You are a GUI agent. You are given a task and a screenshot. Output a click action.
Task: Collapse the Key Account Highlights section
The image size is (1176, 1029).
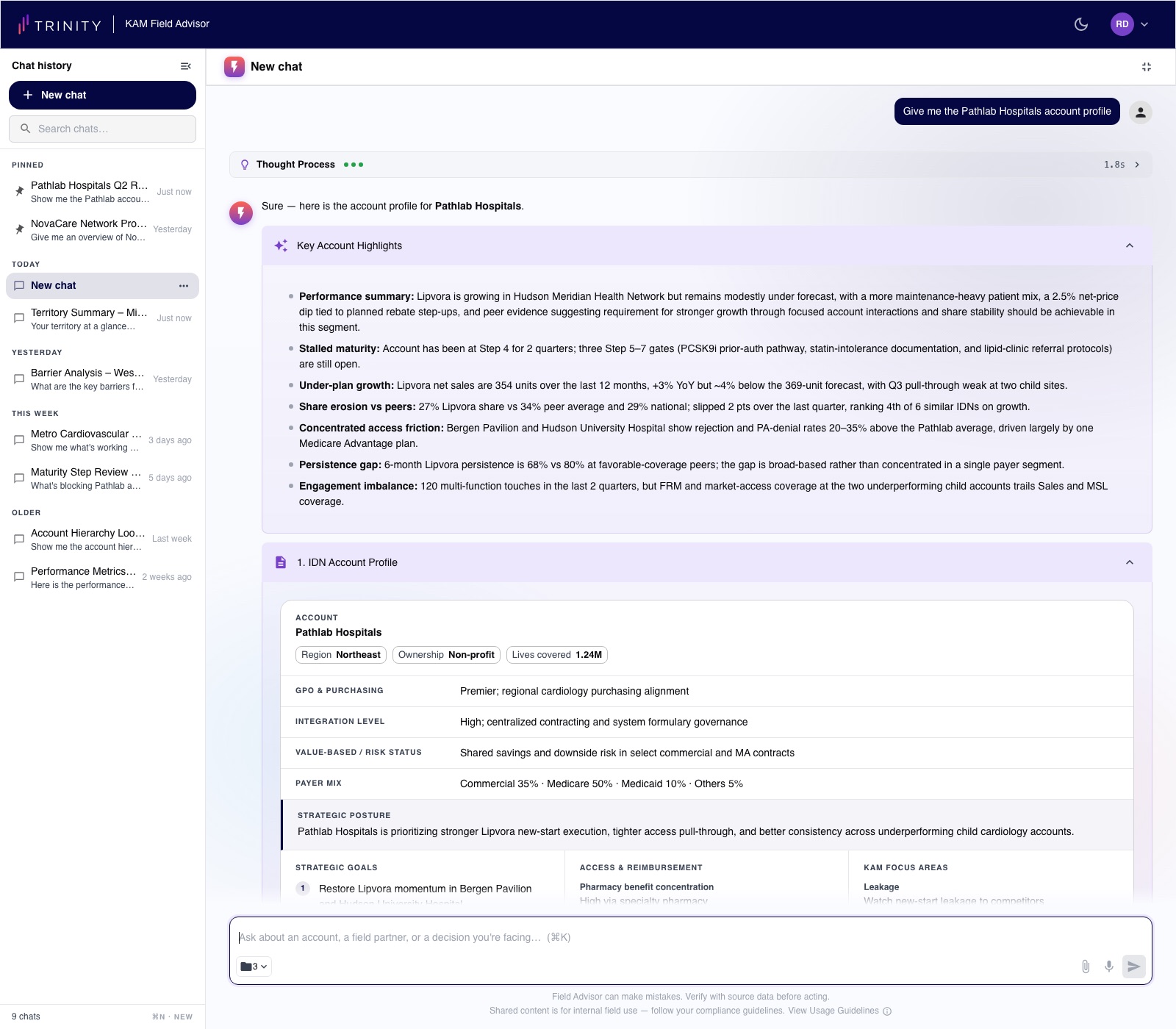pos(1130,245)
